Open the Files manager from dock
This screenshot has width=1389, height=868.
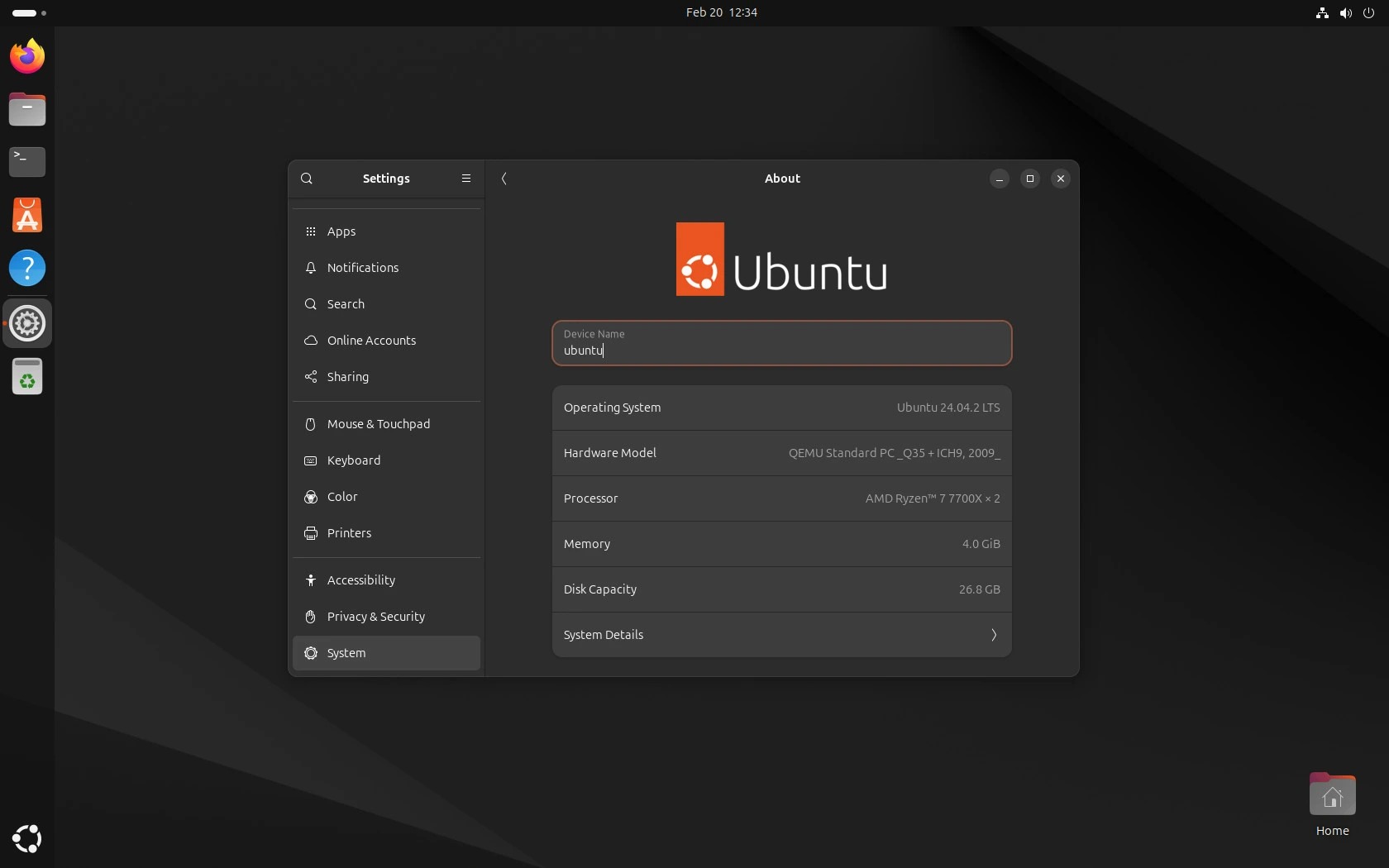click(27, 109)
